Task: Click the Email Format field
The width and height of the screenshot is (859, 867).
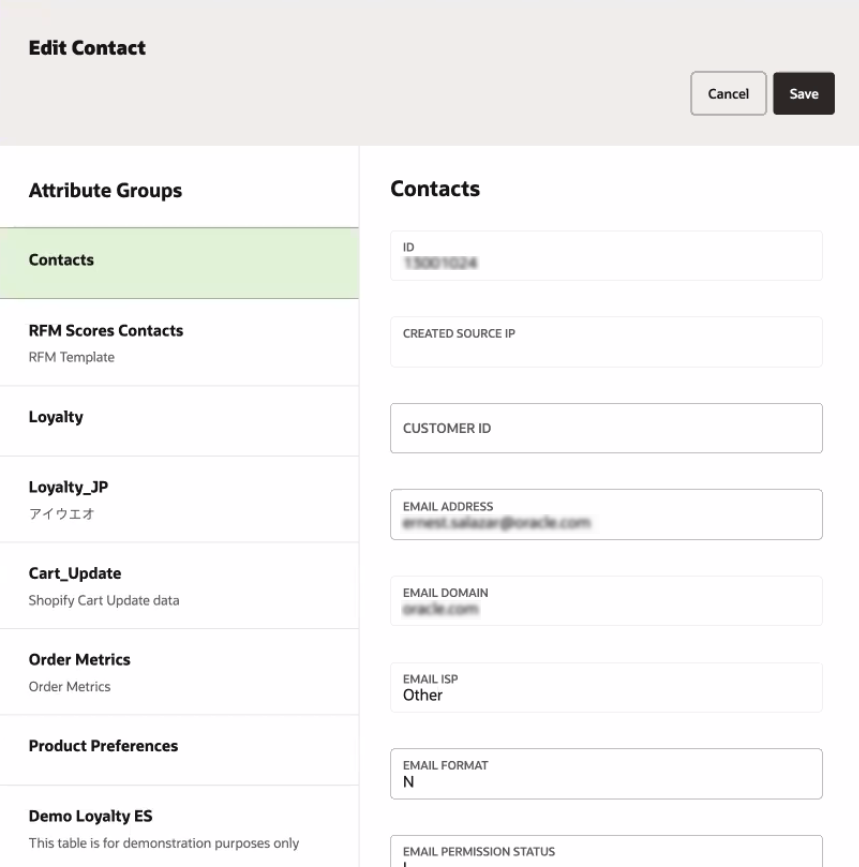Action: [606, 774]
